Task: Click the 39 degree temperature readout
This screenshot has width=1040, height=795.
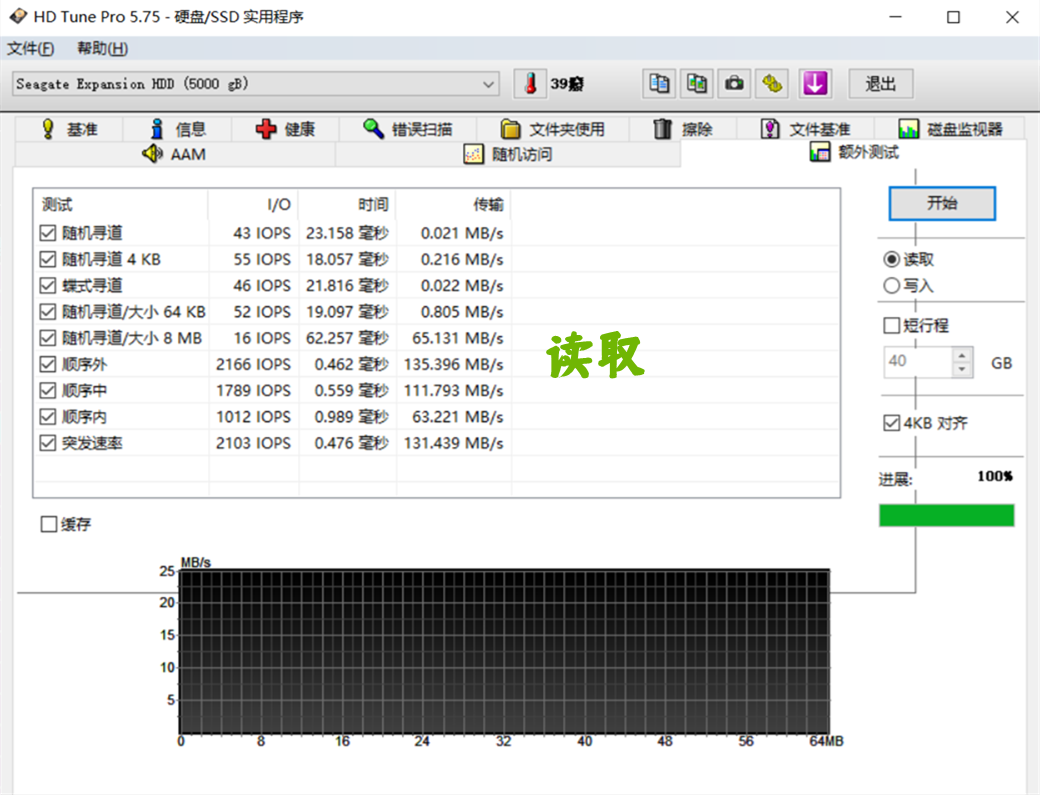Action: (567, 84)
